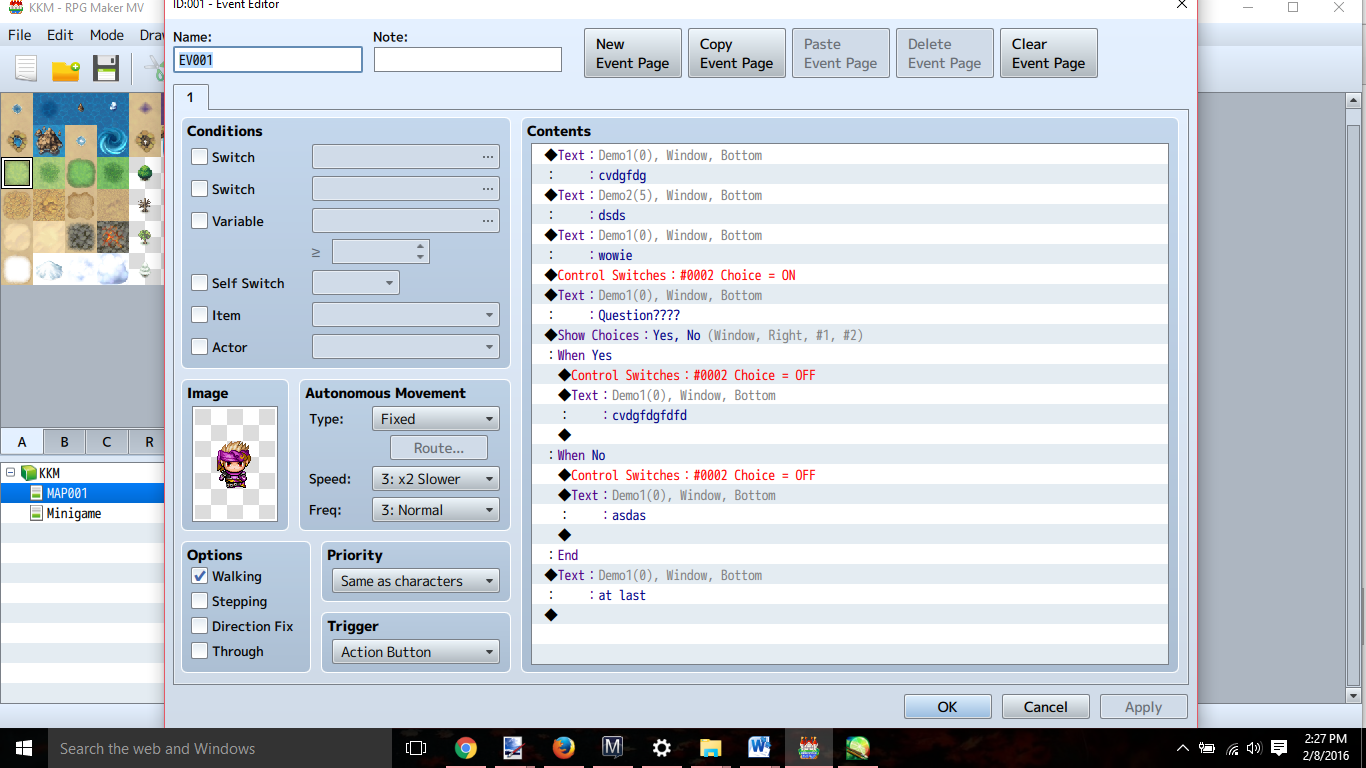This screenshot has height=768, width=1366.
Task: Click the volume speaker tray icon
Action: tap(1255, 748)
